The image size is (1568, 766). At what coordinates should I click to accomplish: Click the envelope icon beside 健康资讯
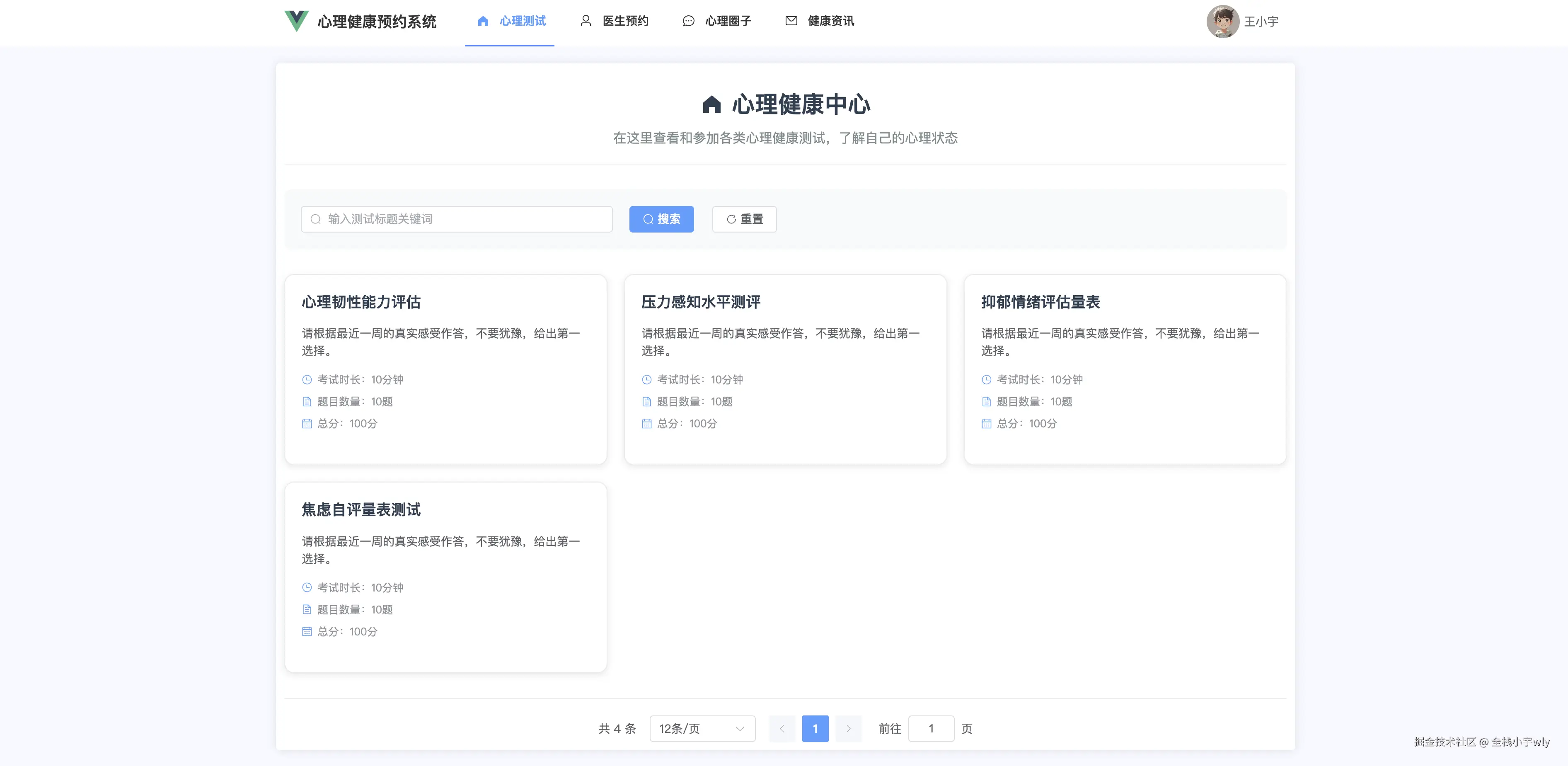click(791, 20)
